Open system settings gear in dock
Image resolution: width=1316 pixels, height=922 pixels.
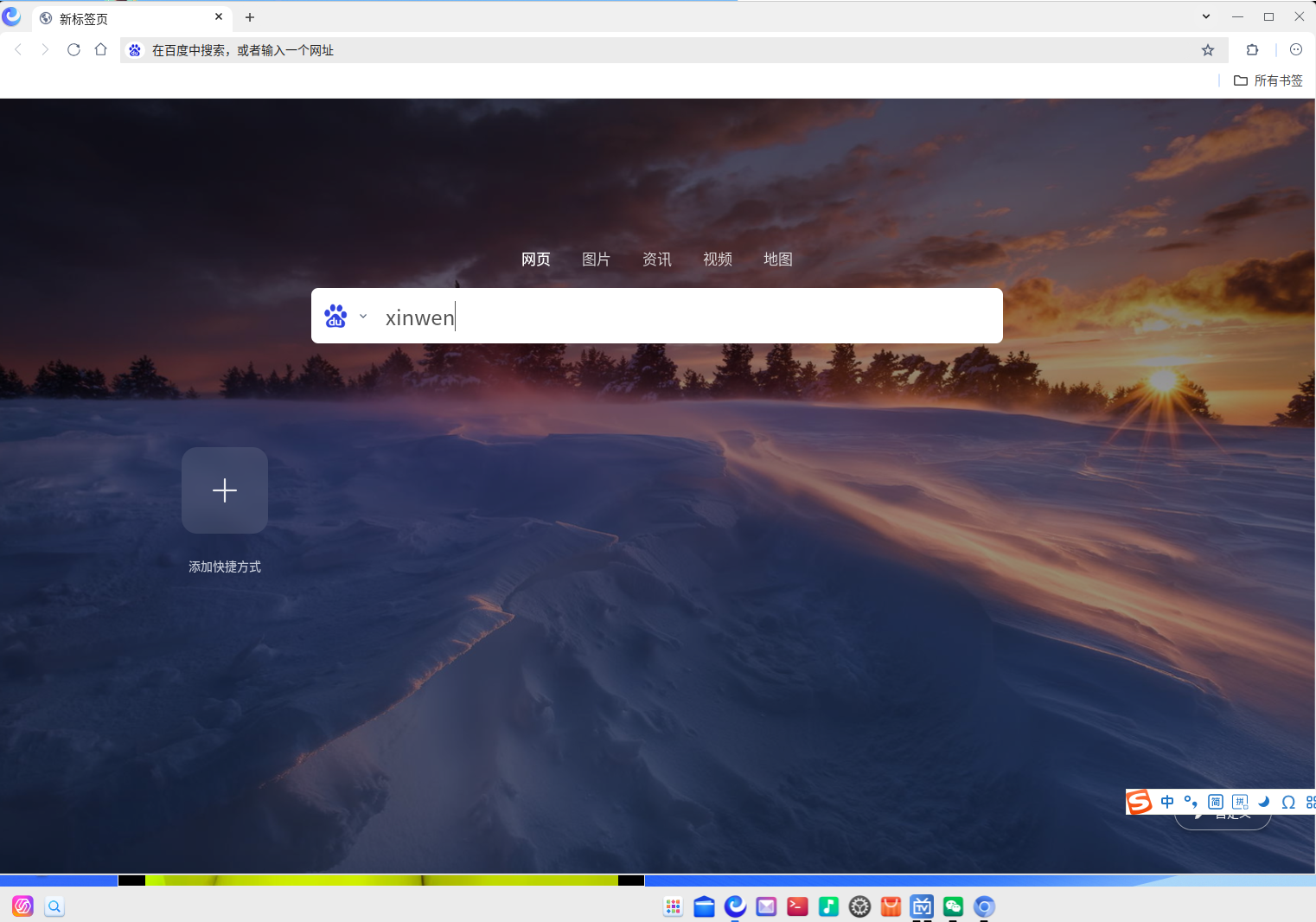[860, 906]
